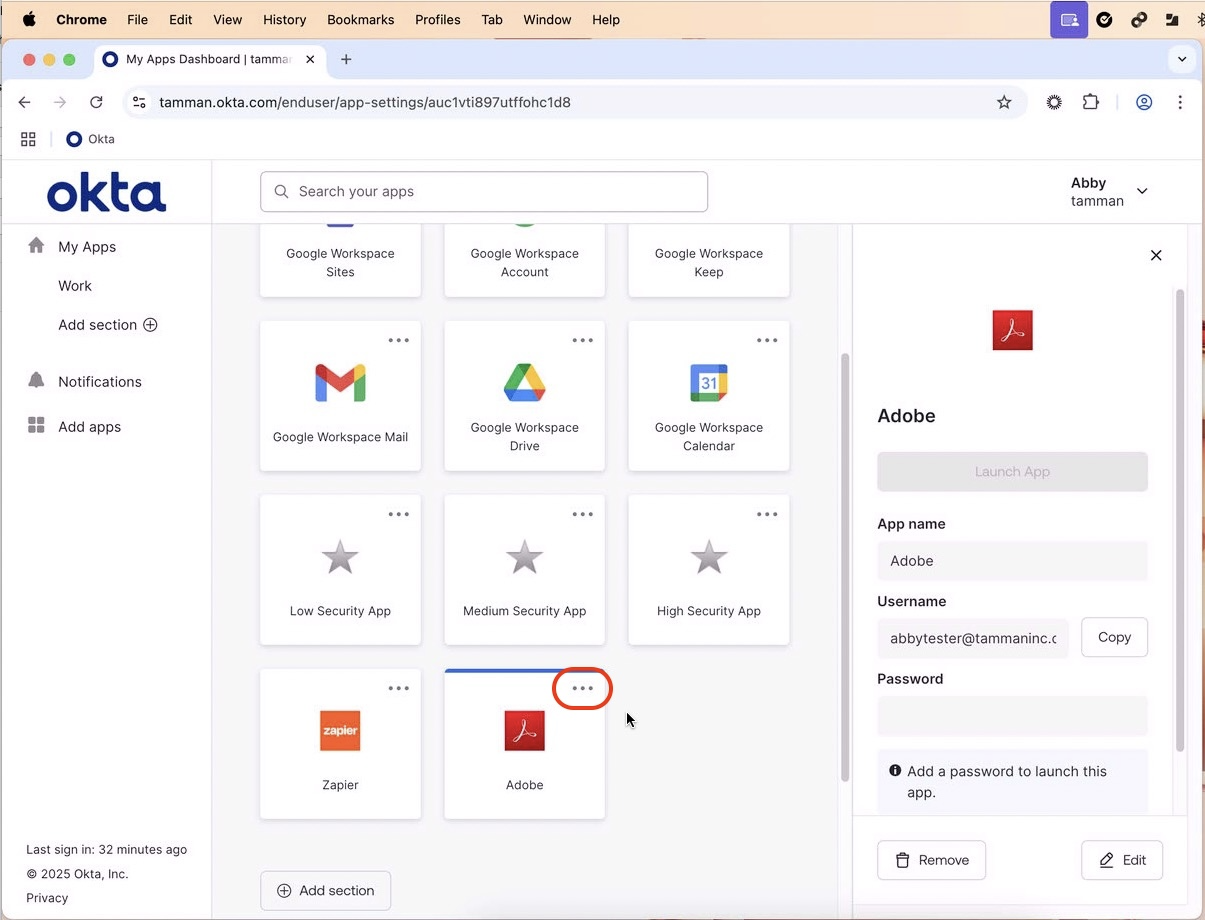Click Add section in sidebar
Viewport: 1205px width, 920px height.
tap(108, 324)
